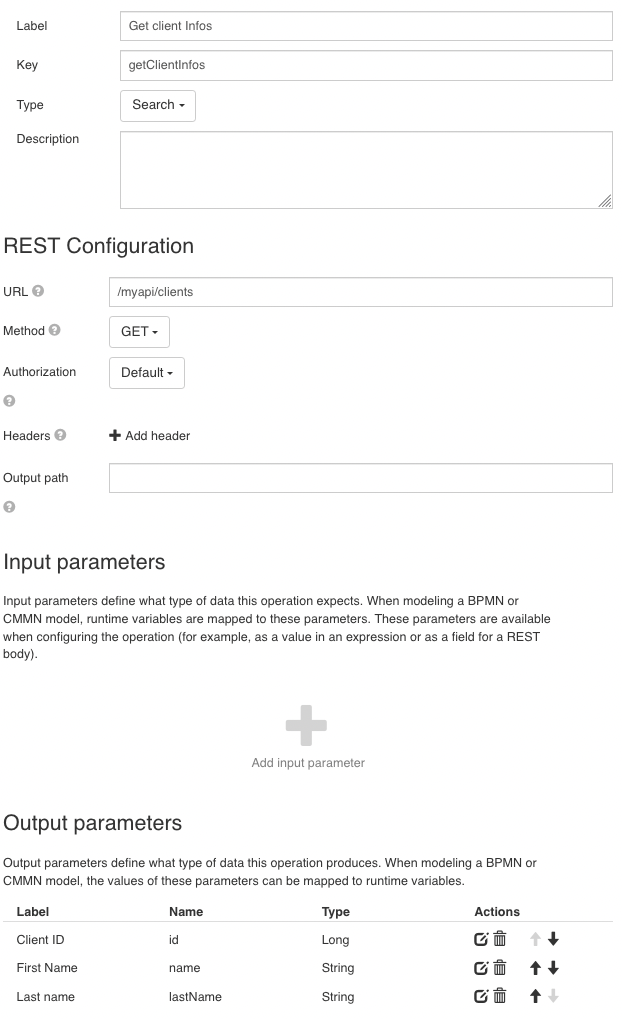The image size is (622, 1019).
Task: Move Last name parameter up
Action: (535, 996)
